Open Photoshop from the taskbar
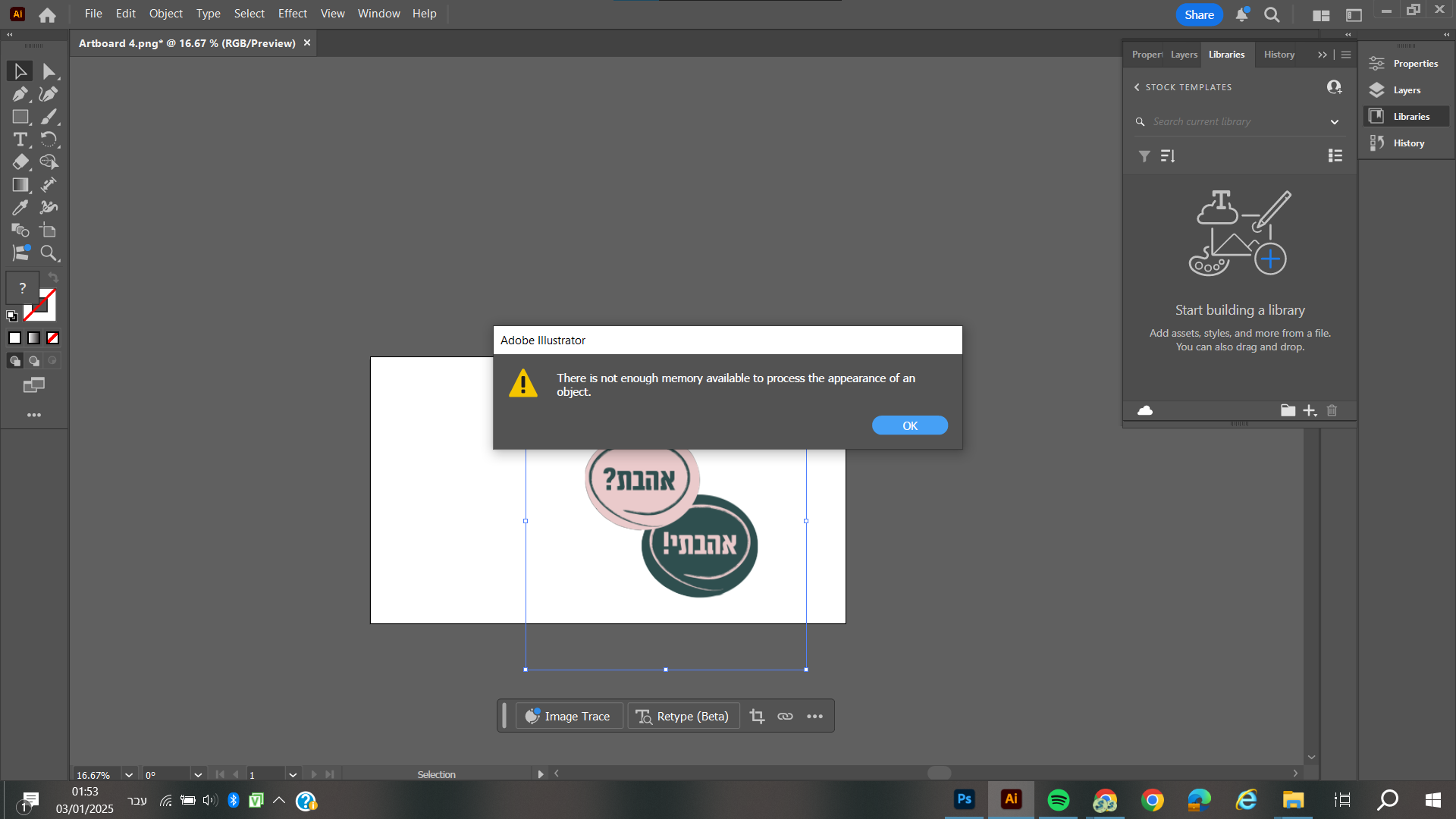1456x819 pixels. click(x=964, y=799)
